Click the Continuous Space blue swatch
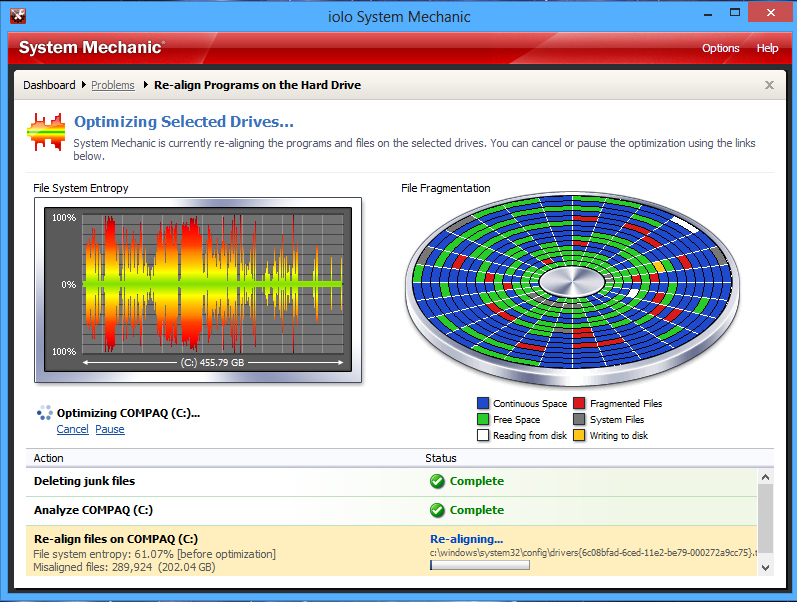This screenshot has height=602, width=797. [483, 403]
